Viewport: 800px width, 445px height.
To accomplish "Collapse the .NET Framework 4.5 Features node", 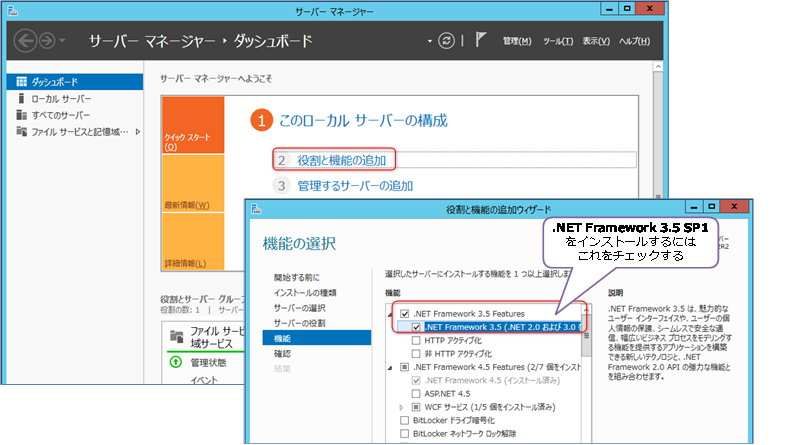I will click(390, 368).
